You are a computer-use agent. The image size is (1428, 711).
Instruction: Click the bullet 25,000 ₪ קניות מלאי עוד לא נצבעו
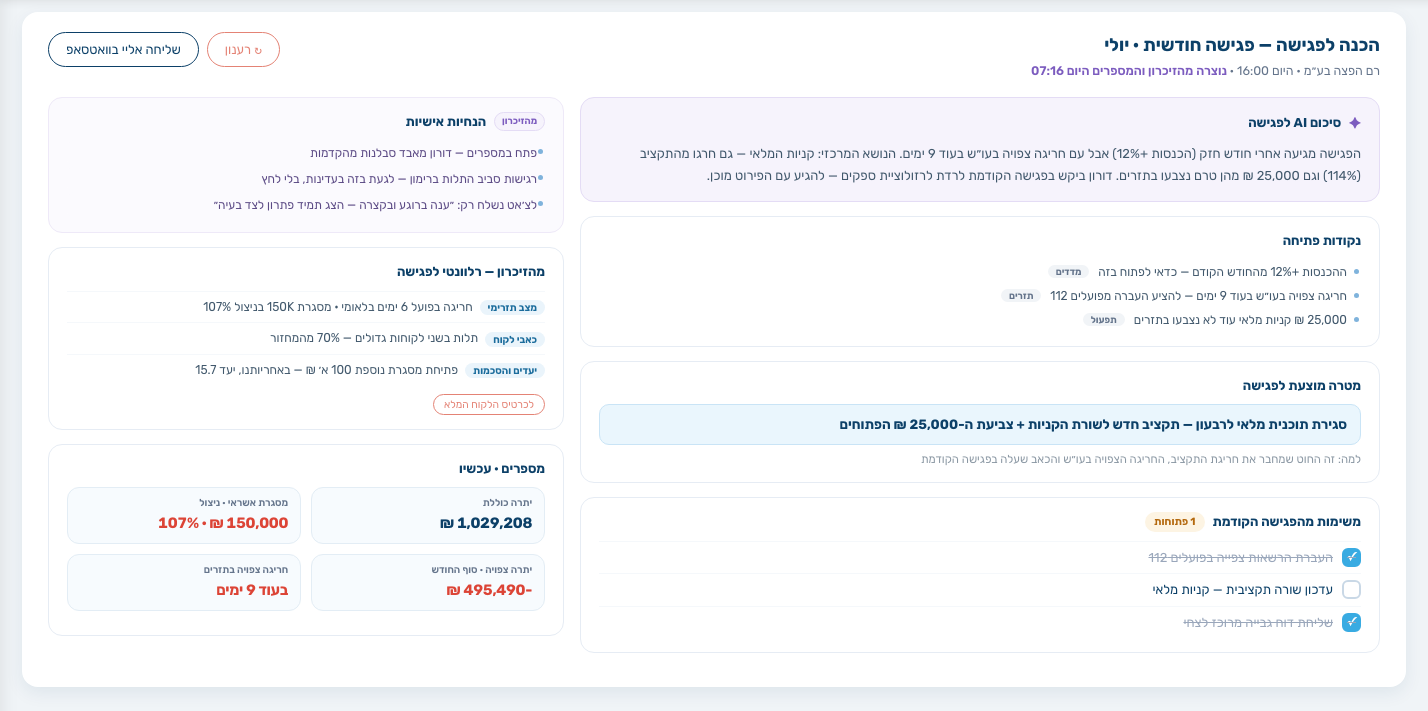pyautogui.click(x=1240, y=320)
